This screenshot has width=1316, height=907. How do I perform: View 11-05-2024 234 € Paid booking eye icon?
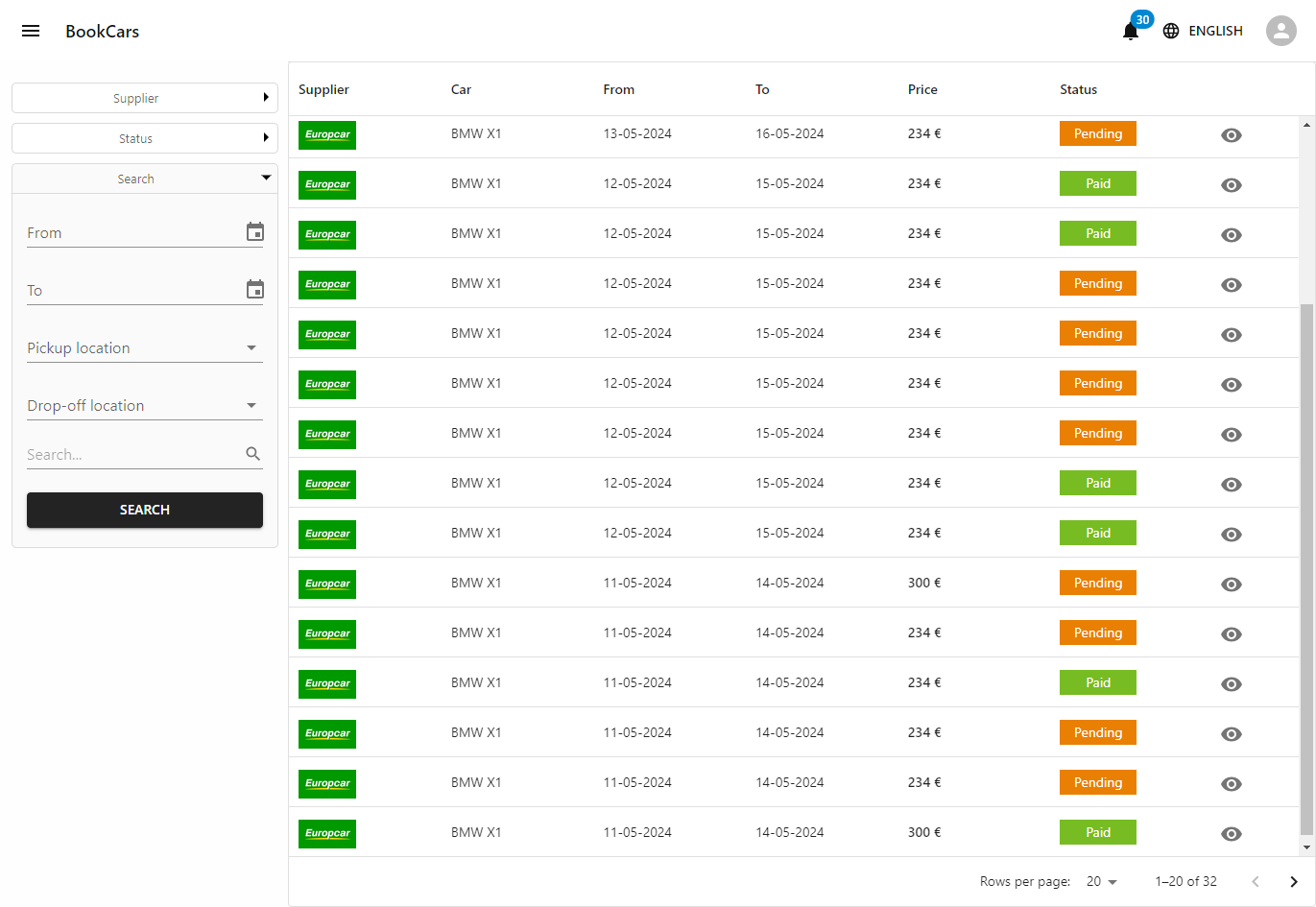click(x=1232, y=684)
